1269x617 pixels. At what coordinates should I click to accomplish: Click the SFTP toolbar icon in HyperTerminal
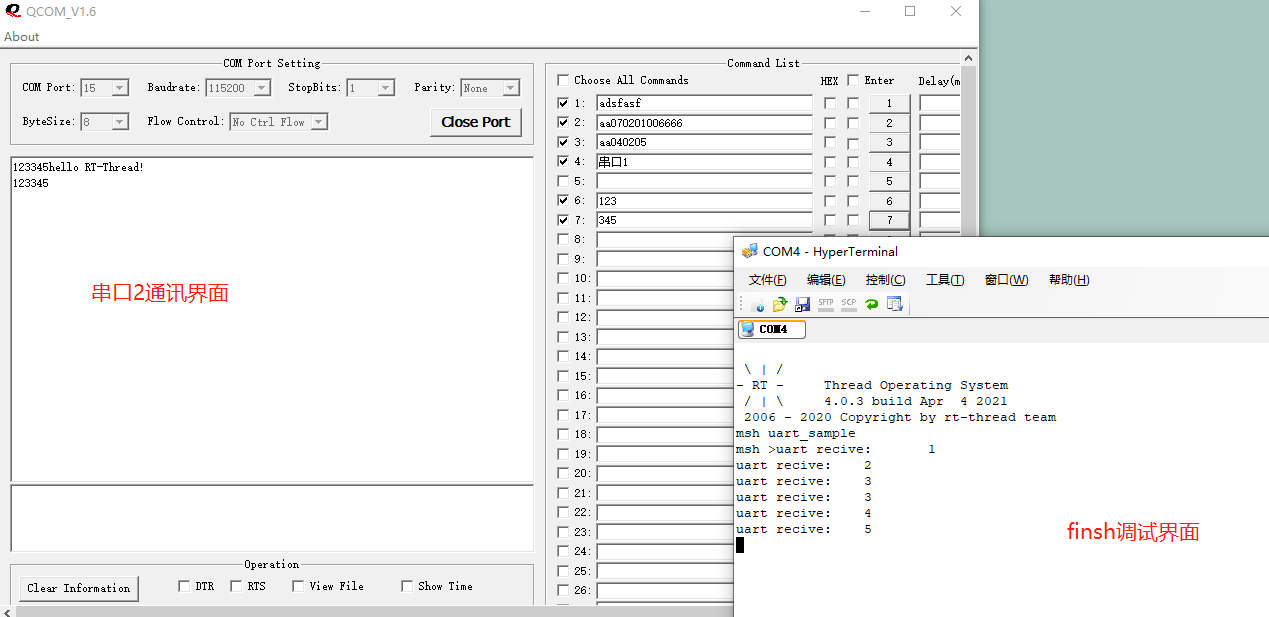pos(826,304)
